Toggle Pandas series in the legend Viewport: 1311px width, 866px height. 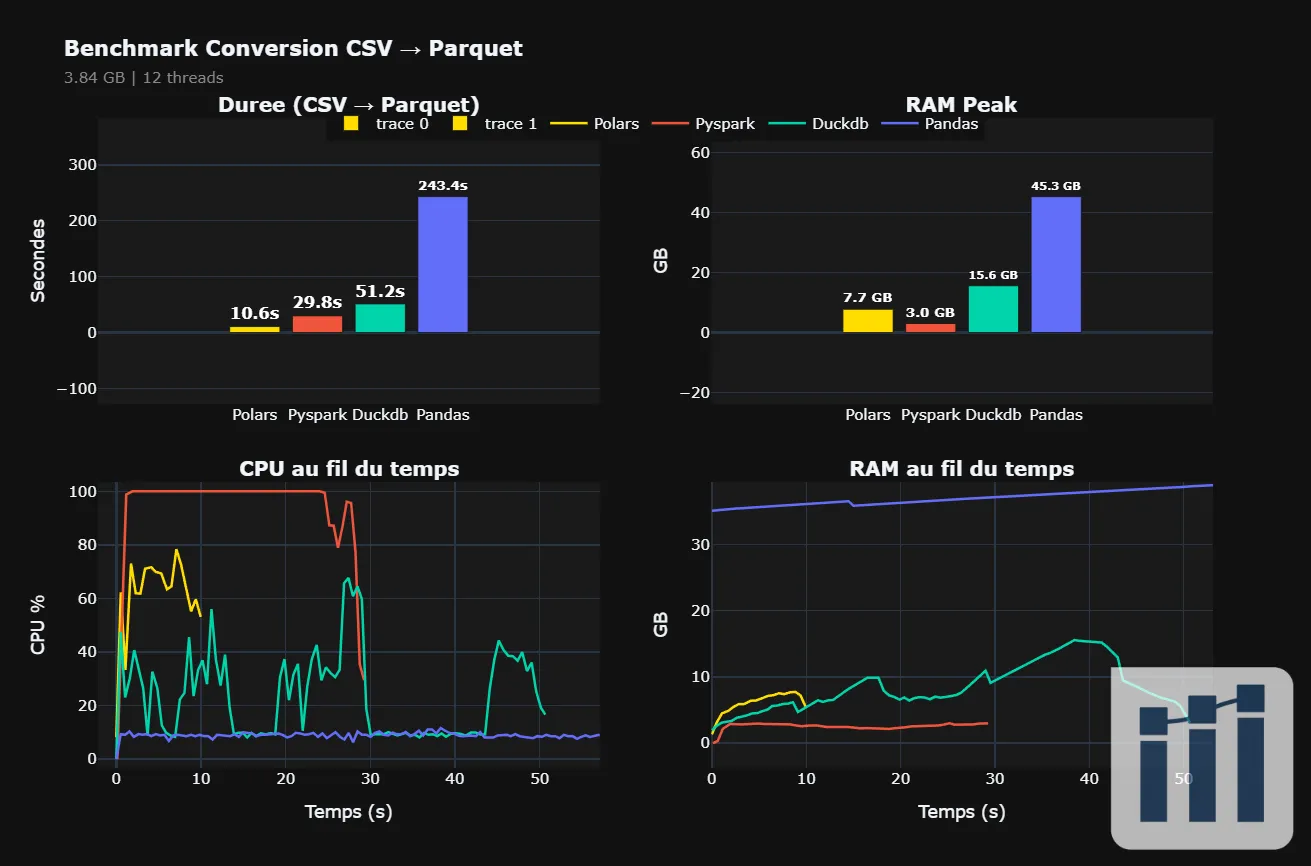[932, 124]
